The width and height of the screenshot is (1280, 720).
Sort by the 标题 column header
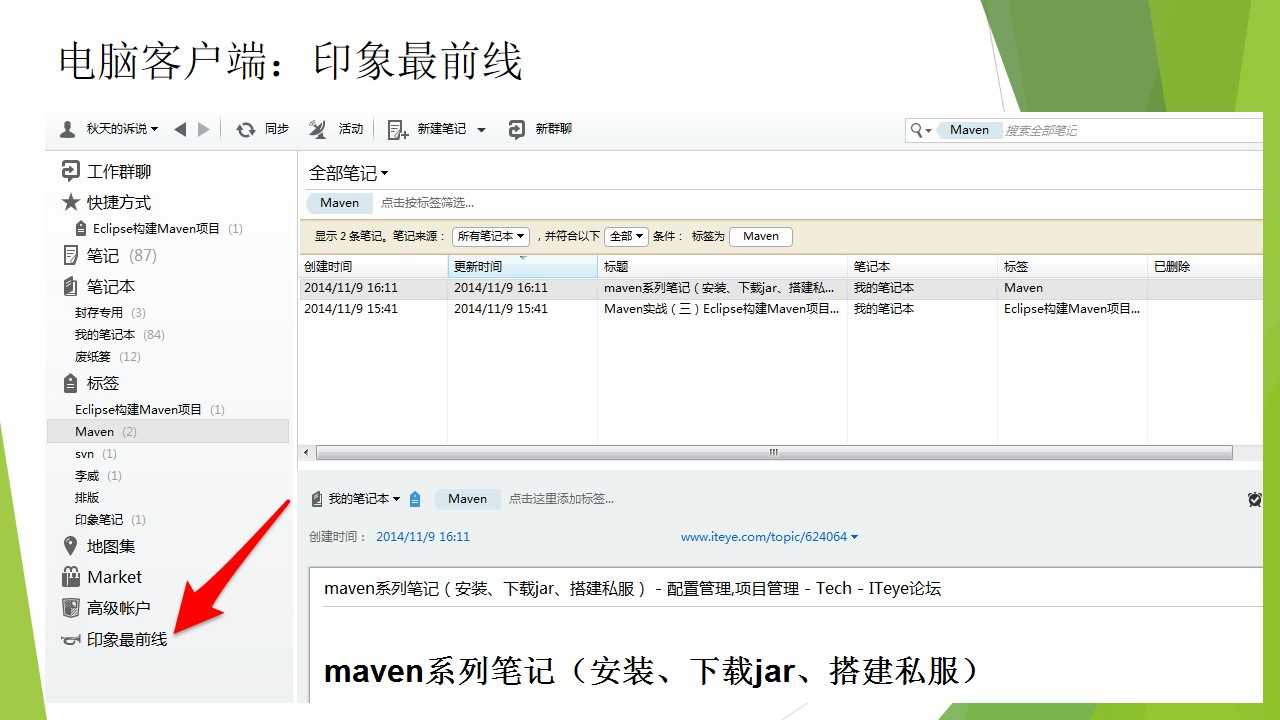coord(722,267)
